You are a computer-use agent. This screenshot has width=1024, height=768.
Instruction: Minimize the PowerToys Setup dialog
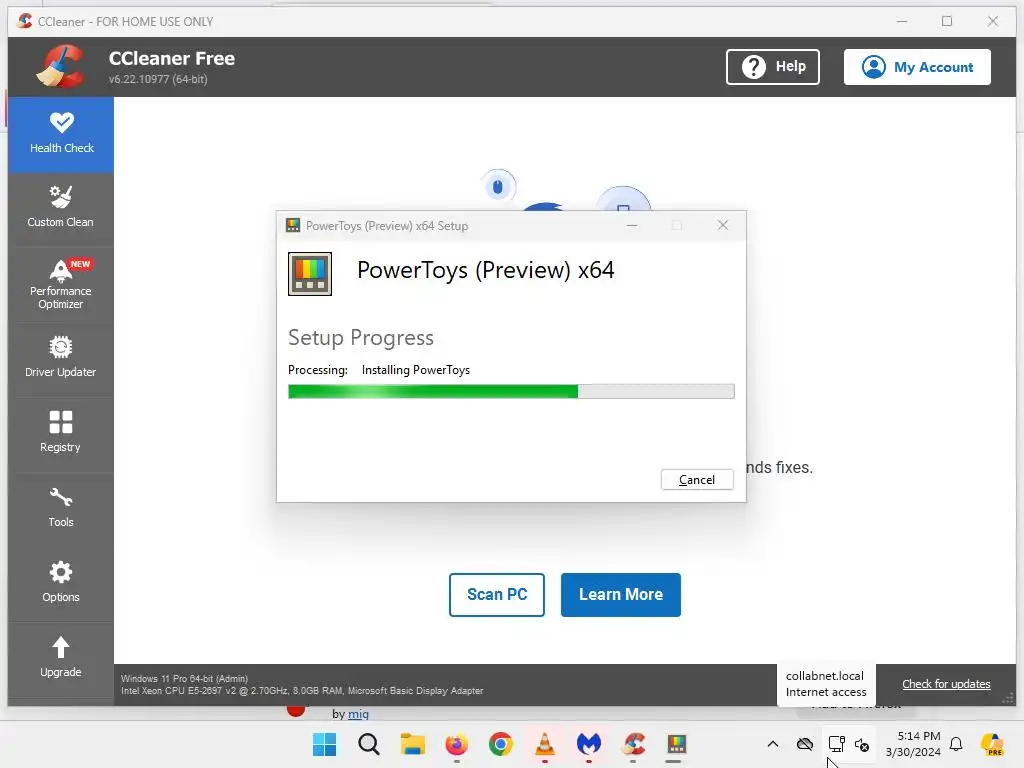(632, 225)
